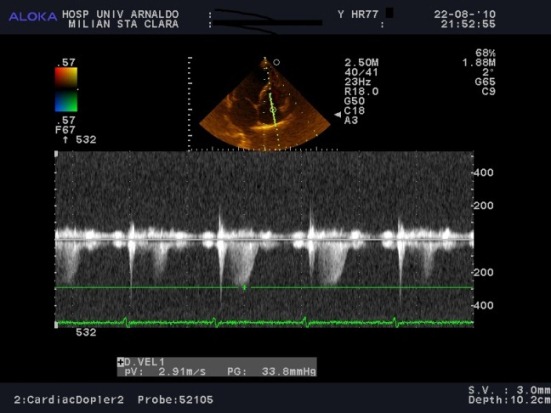Click the small circle probe orientation marker
Viewport: 551px width, 413px height.
pyautogui.click(x=277, y=62)
